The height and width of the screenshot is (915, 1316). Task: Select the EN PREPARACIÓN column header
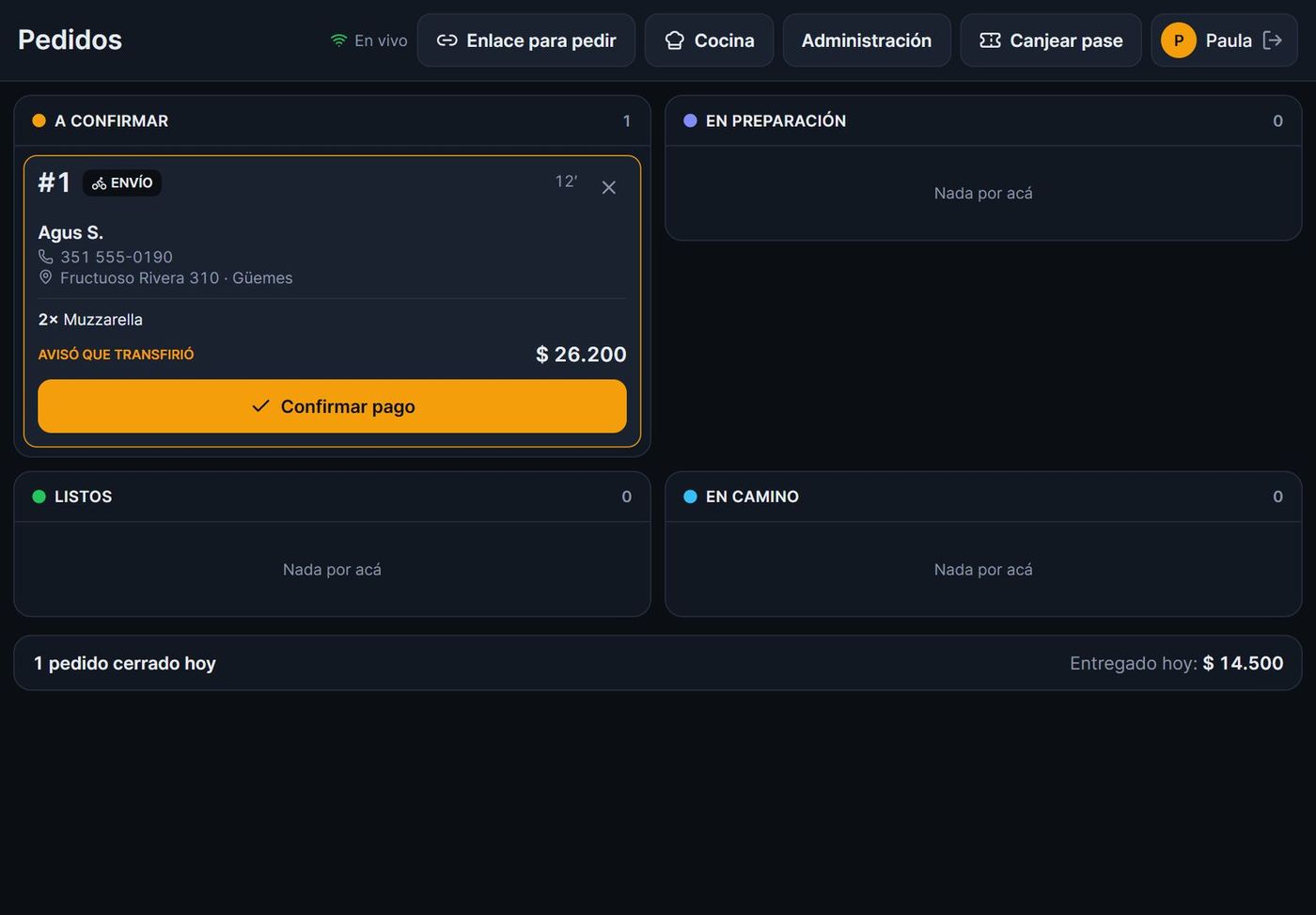983,120
